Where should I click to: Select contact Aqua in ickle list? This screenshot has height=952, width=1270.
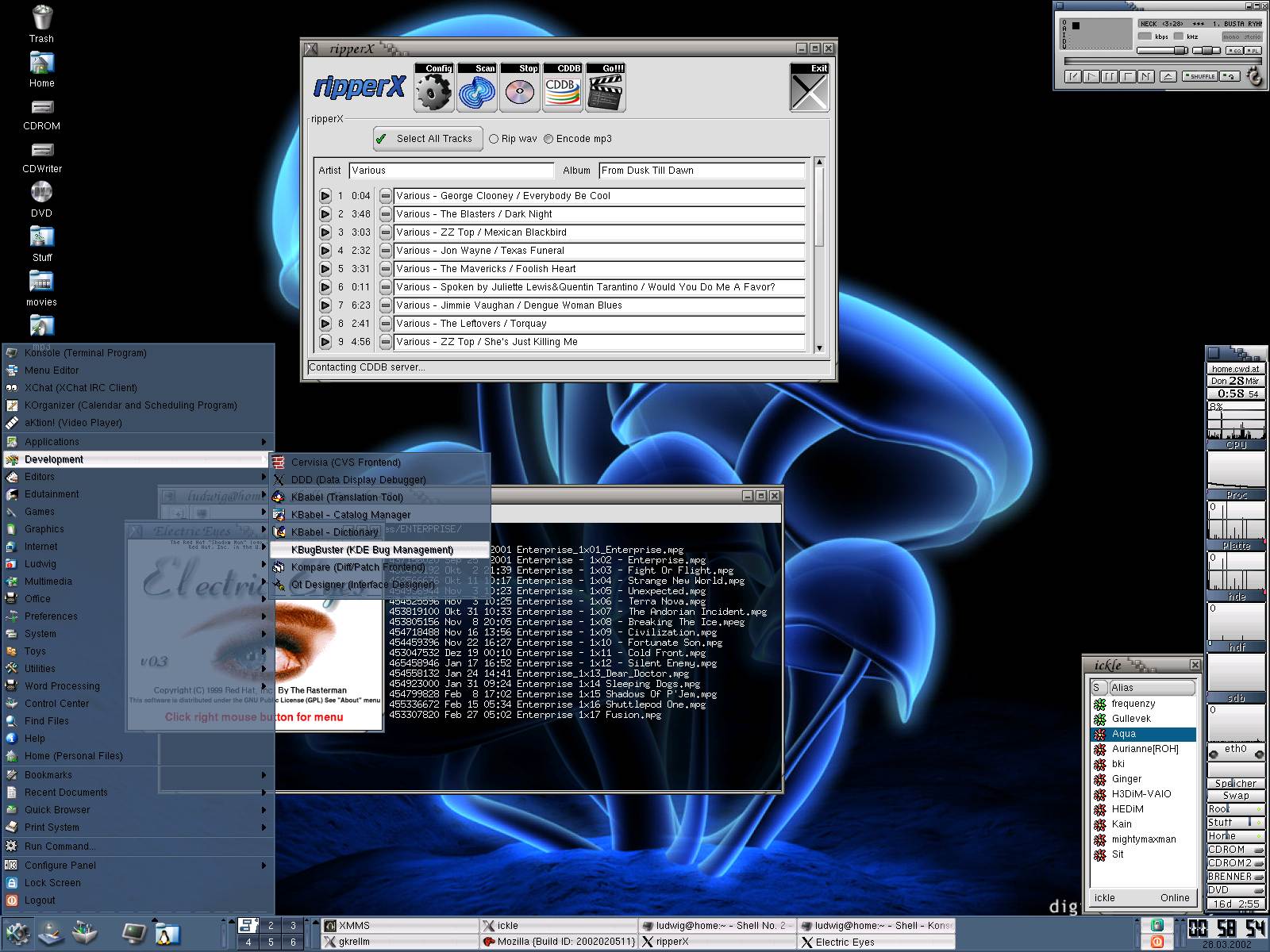[x=1143, y=734]
